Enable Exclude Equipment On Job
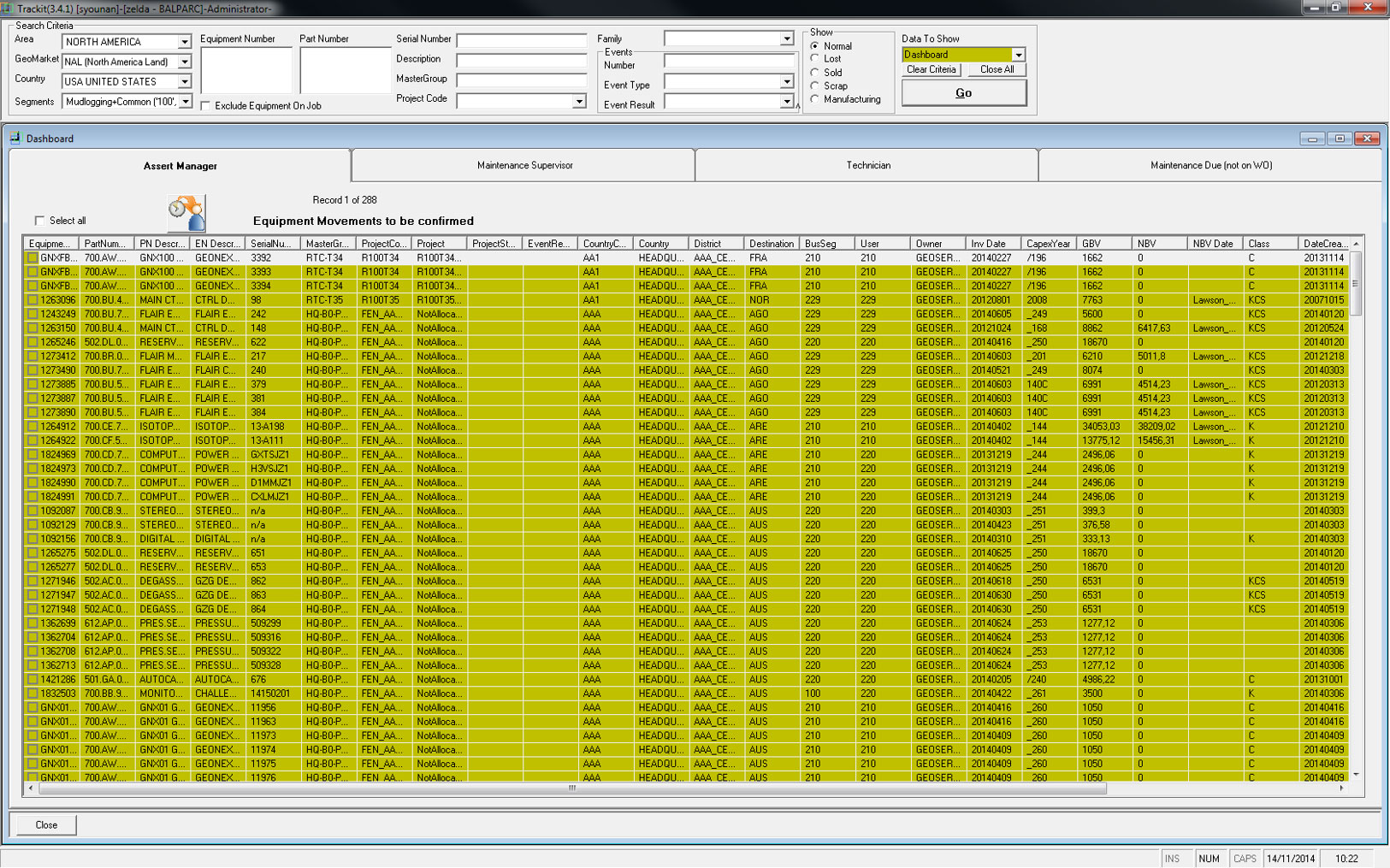The width and height of the screenshot is (1390, 868). coord(205,106)
